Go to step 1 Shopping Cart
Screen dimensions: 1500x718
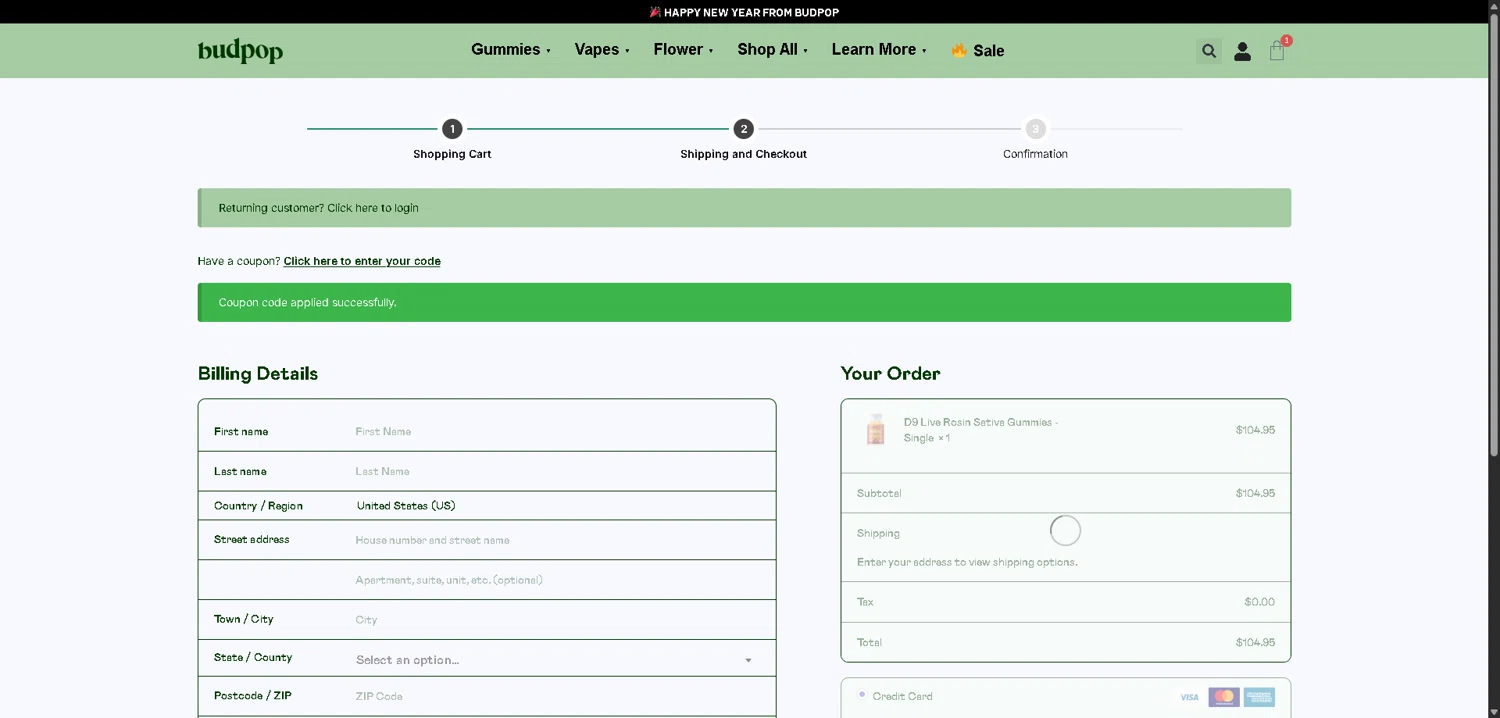[452, 139]
